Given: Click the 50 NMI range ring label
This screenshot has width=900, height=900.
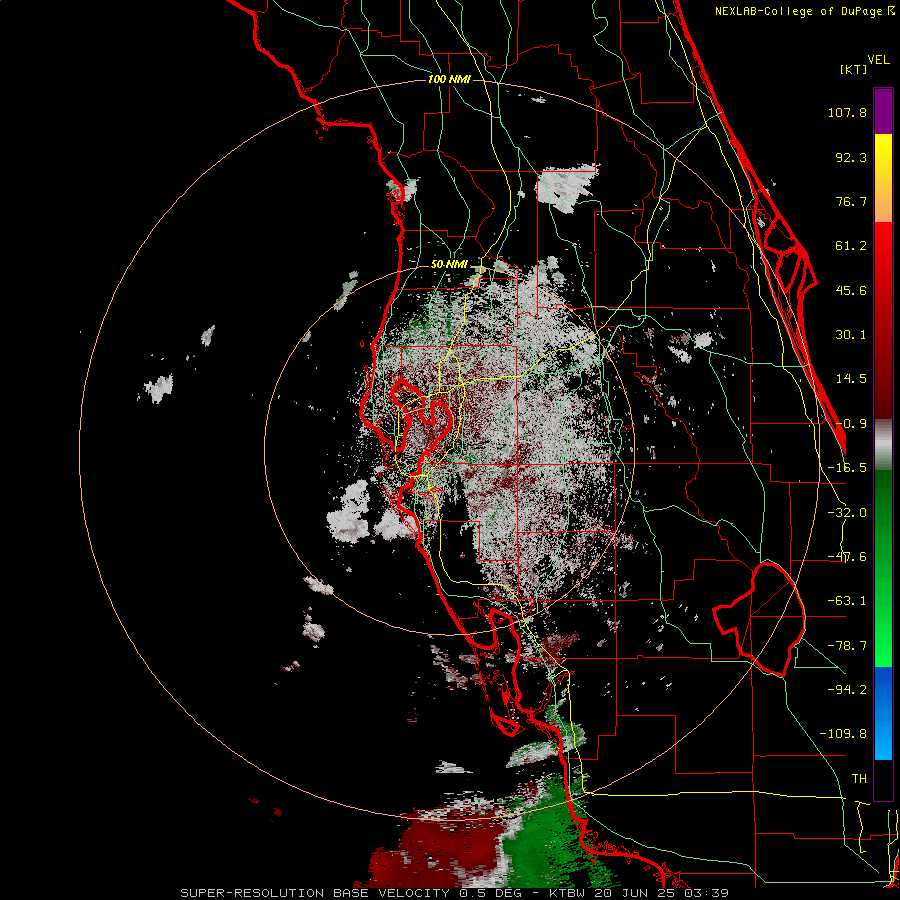Looking at the screenshot, I should click(x=449, y=265).
